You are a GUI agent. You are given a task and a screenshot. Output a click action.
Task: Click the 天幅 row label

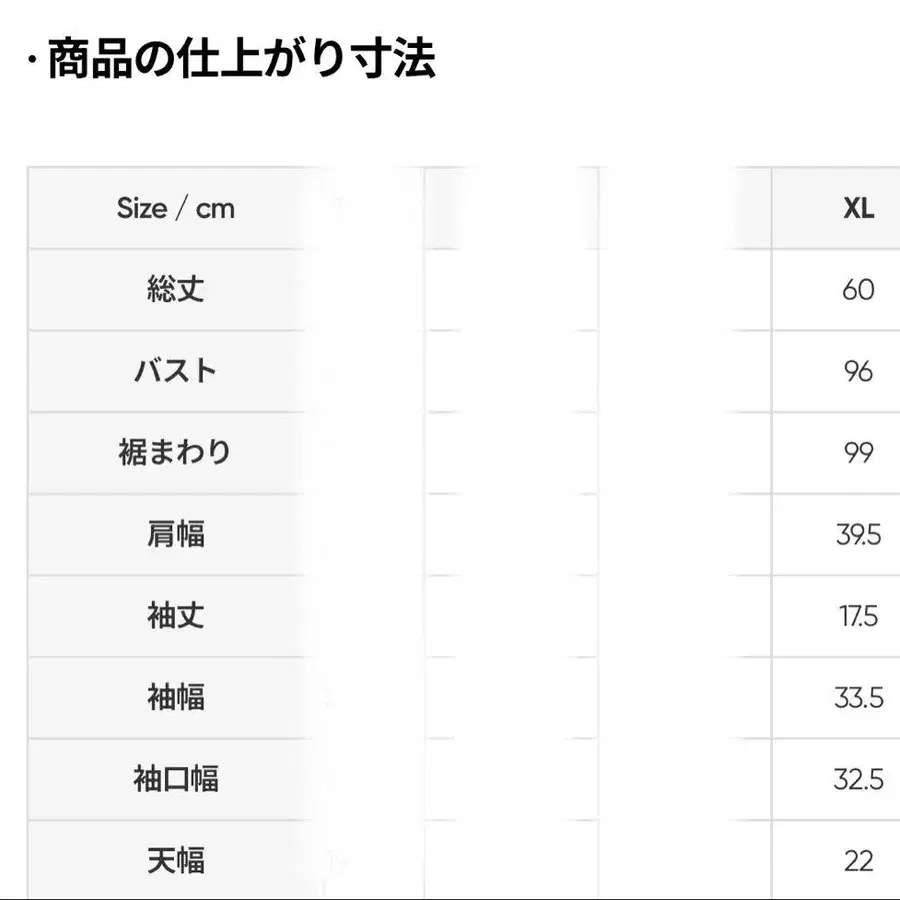click(x=176, y=860)
